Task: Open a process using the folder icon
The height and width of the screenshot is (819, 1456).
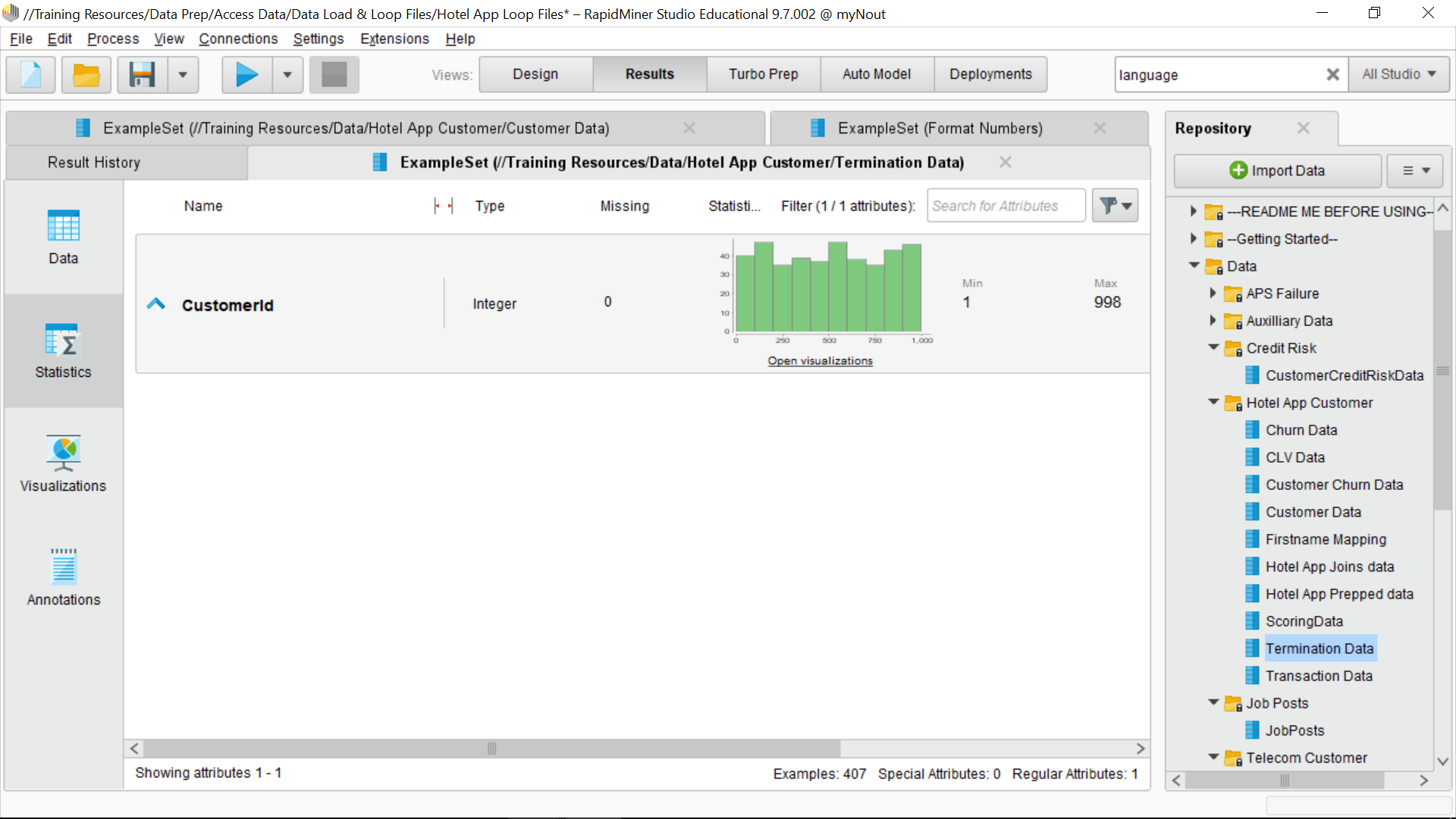Action: tap(86, 74)
